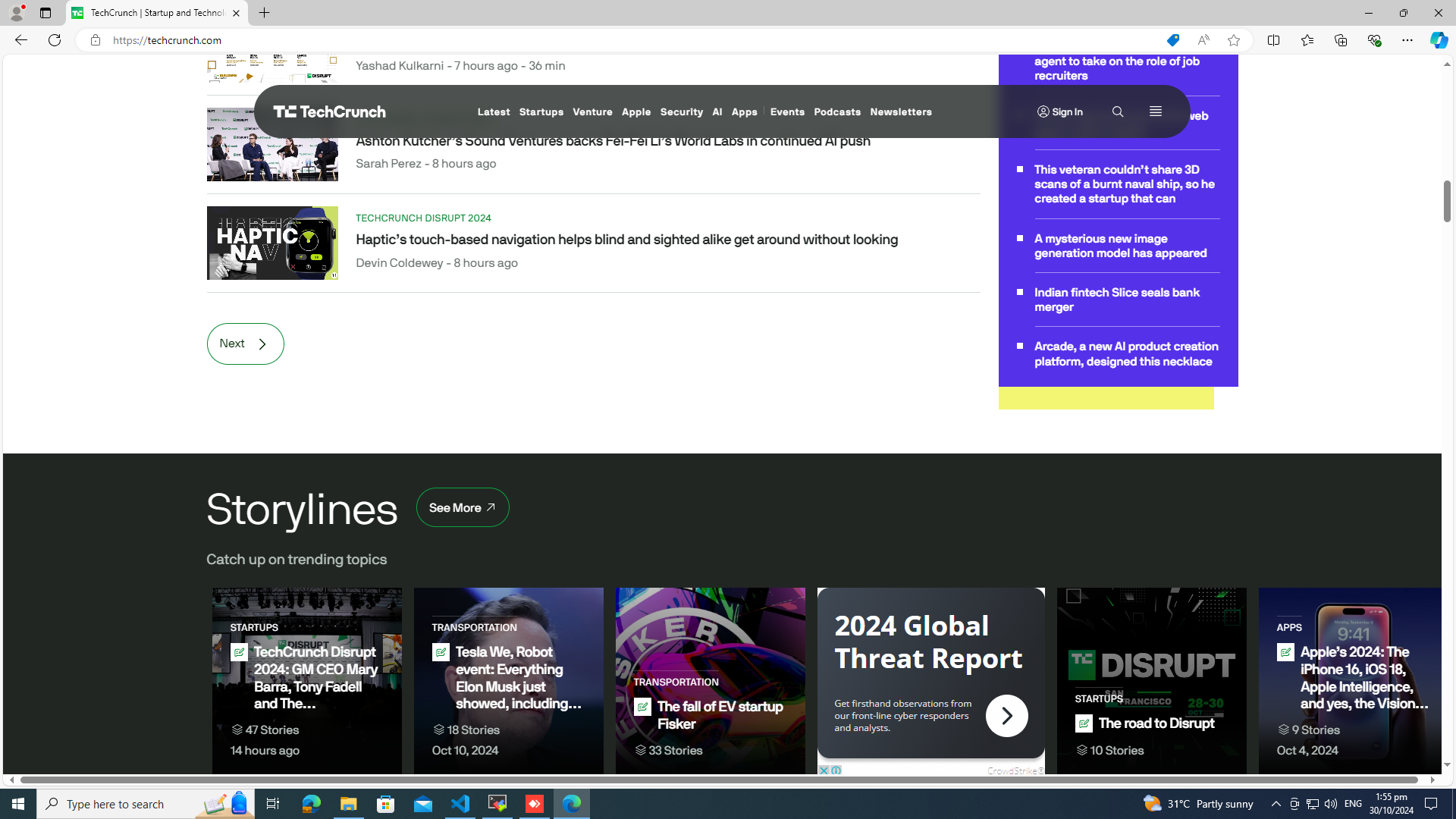Open a new tab with plus button
Image resolution: width=1456 pixels, height=819 pixels.
point(264,13)
